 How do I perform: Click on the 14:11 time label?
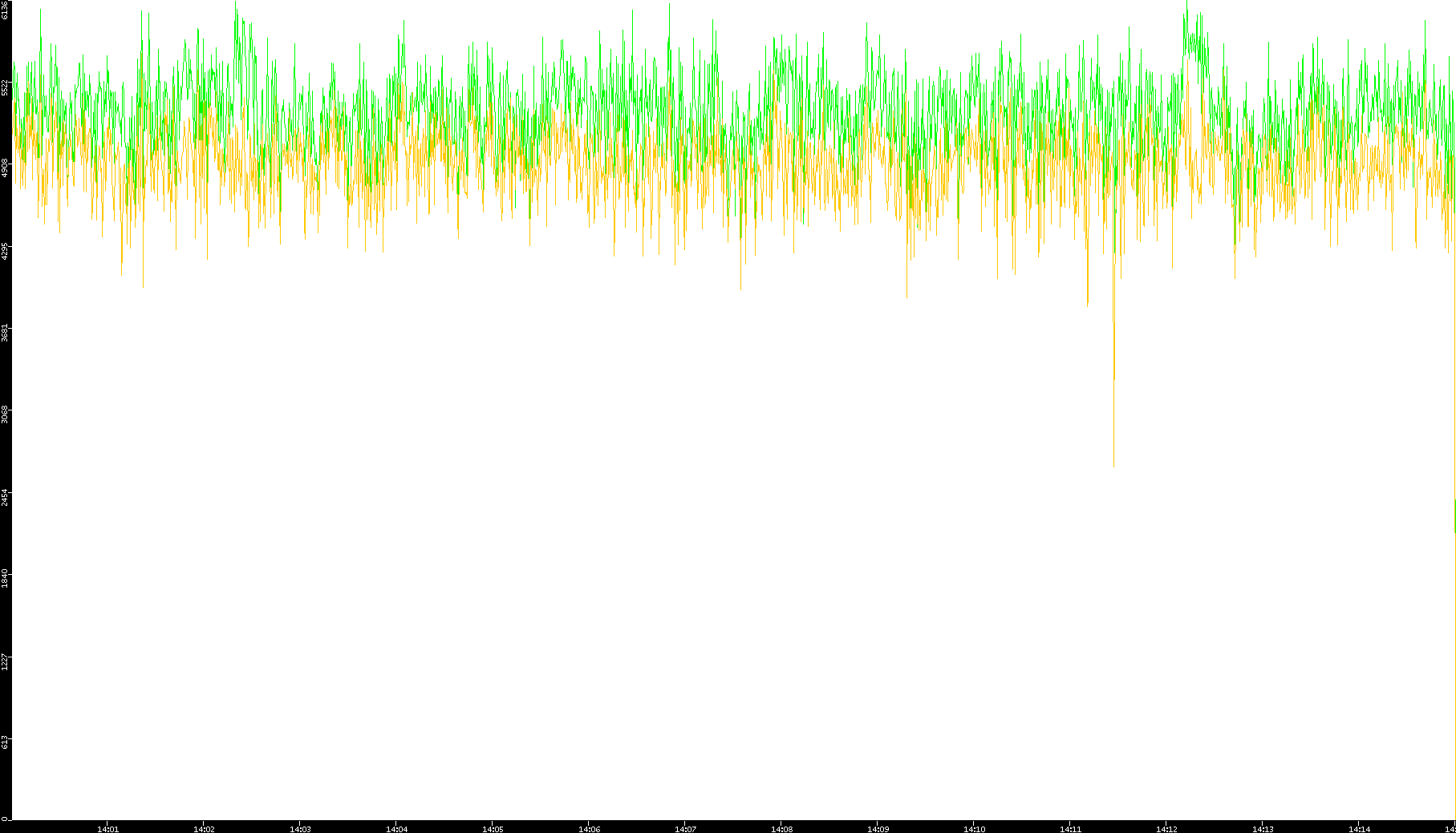click(1070, 829)
